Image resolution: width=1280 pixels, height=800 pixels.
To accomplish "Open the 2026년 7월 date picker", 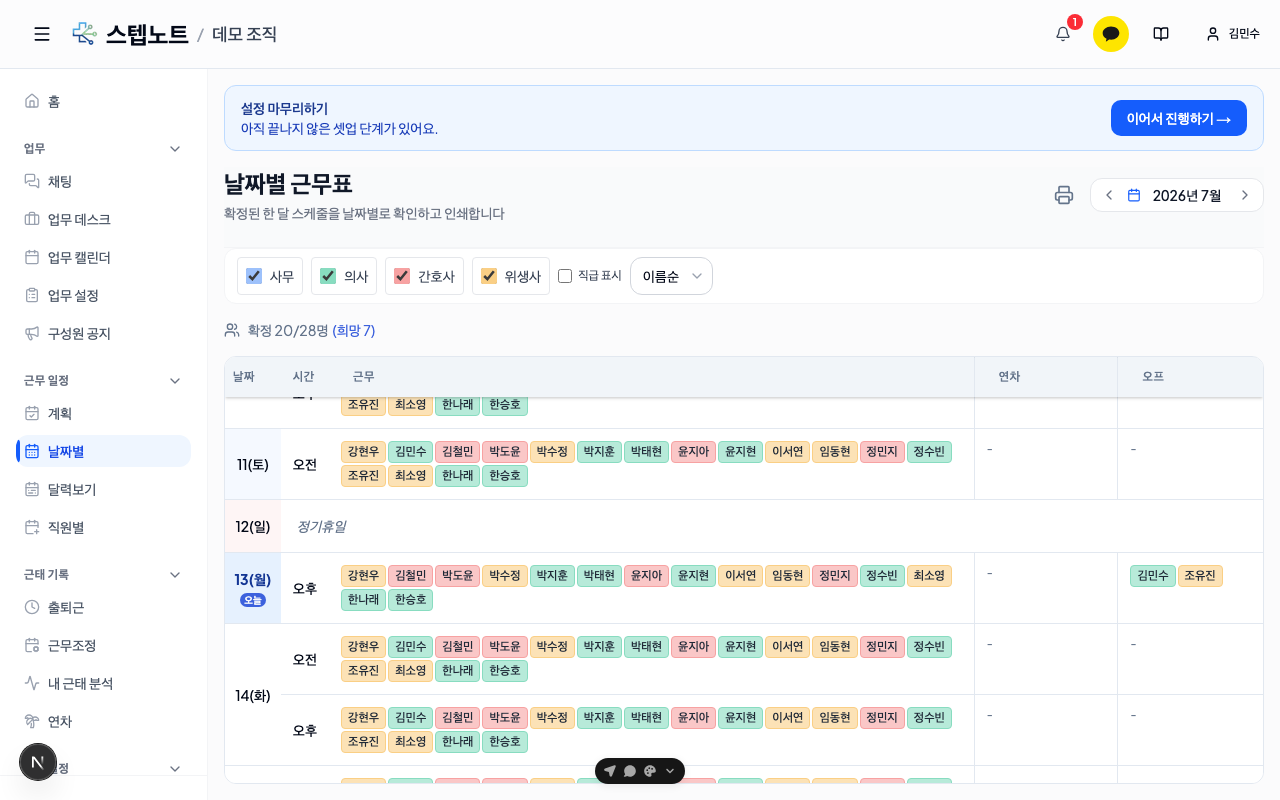I will click(1175, 195).
